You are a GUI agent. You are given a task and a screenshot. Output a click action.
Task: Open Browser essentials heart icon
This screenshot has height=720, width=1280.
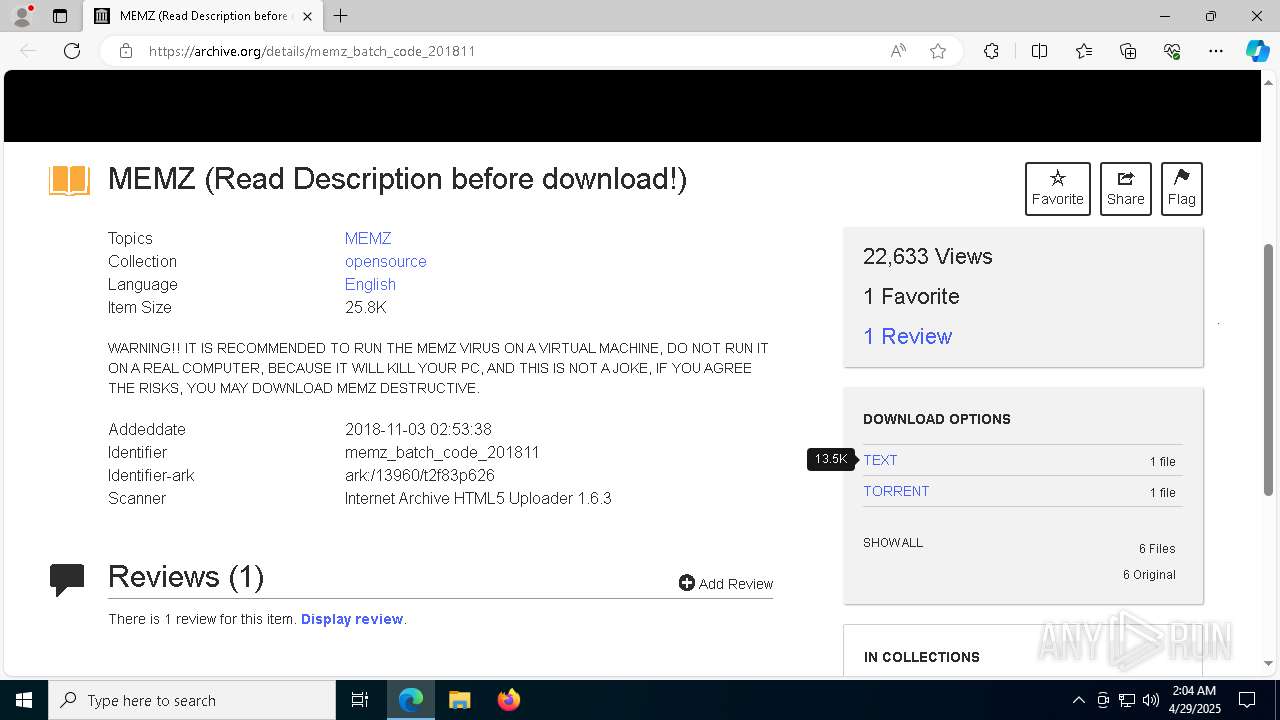[1172, 51]
